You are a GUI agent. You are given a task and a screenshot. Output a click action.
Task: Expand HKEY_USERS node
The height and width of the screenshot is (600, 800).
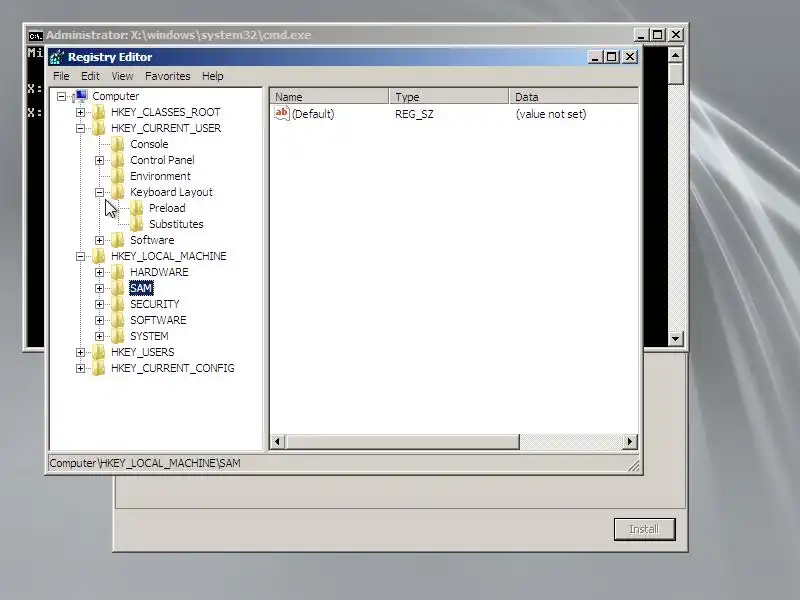(x=81, y=353)
